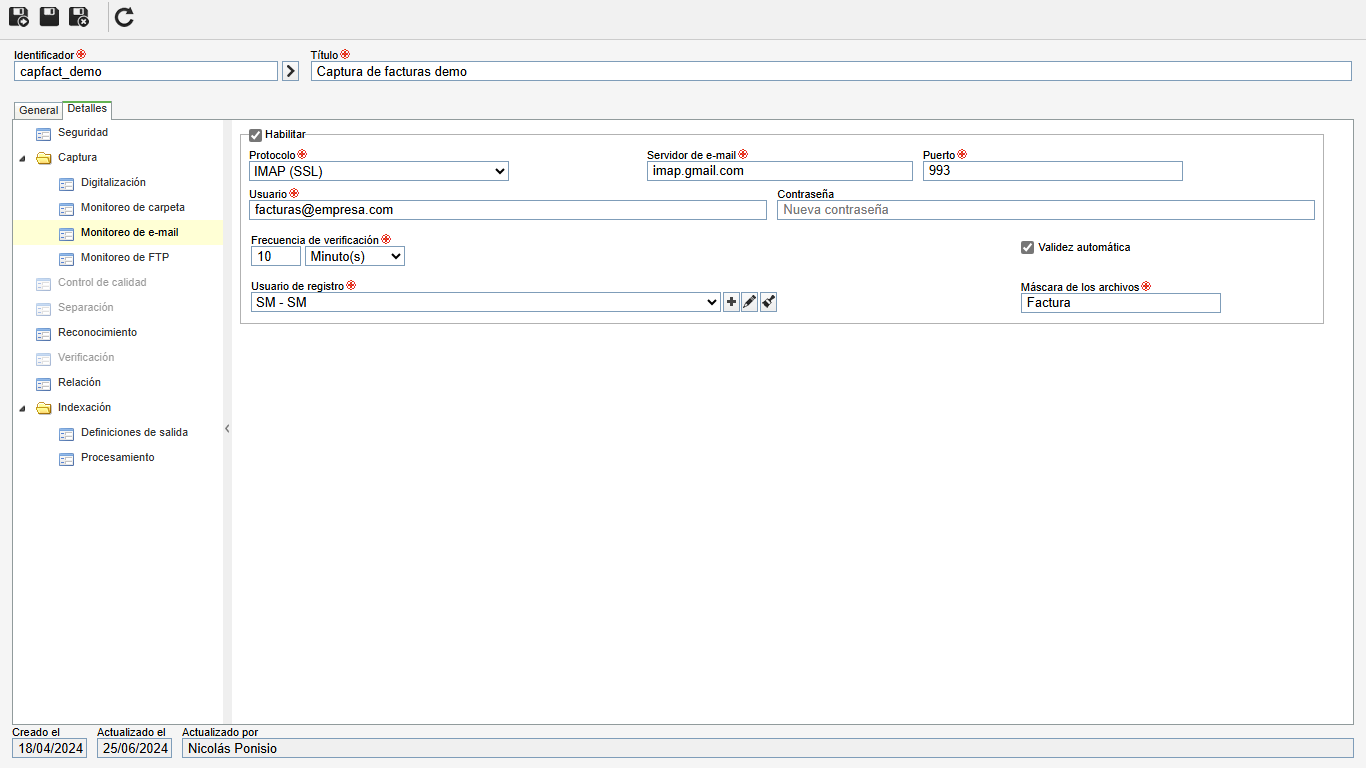Viewport: 1366px width, 768px height.
Task: Switch to the General tab
Action: click(x=39, y=110)
